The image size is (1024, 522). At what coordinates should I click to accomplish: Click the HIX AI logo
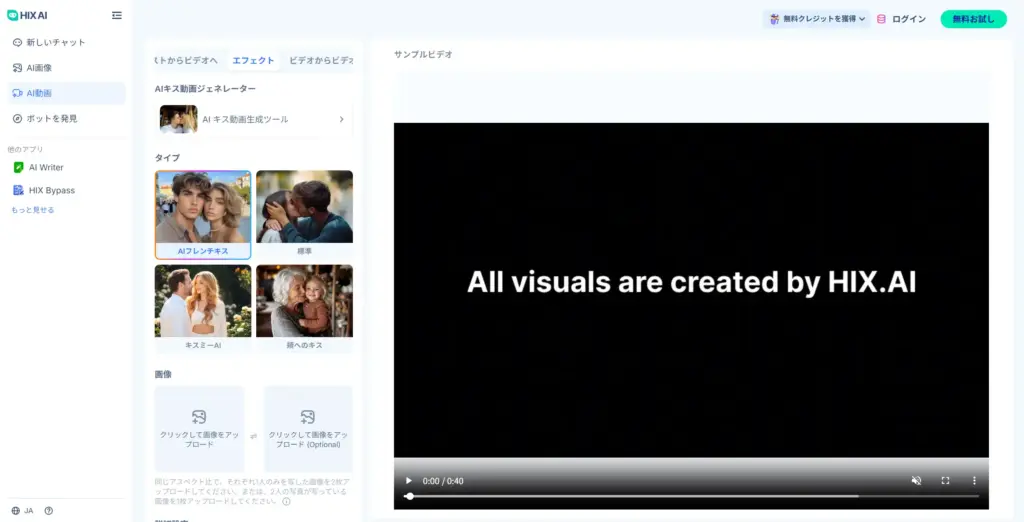click(x=27, y=15)
